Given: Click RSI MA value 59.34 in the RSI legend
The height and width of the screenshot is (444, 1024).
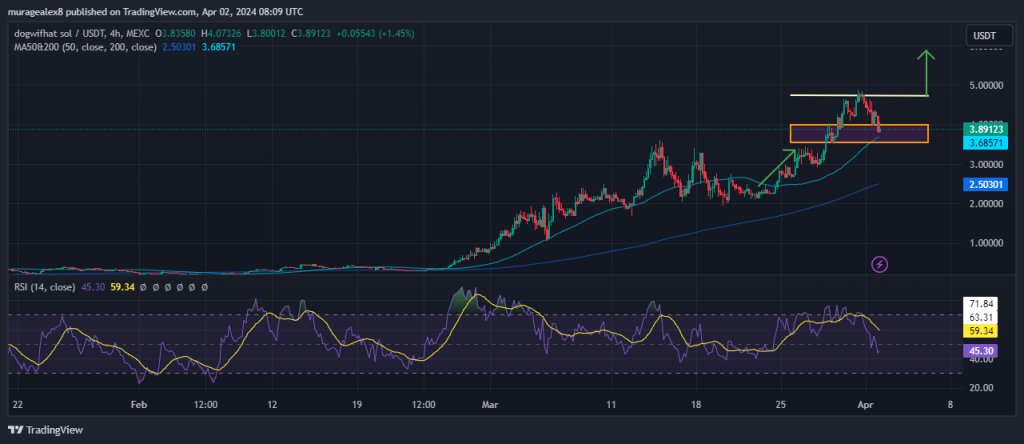Looking at the screenshot, I should pos(123,287).
